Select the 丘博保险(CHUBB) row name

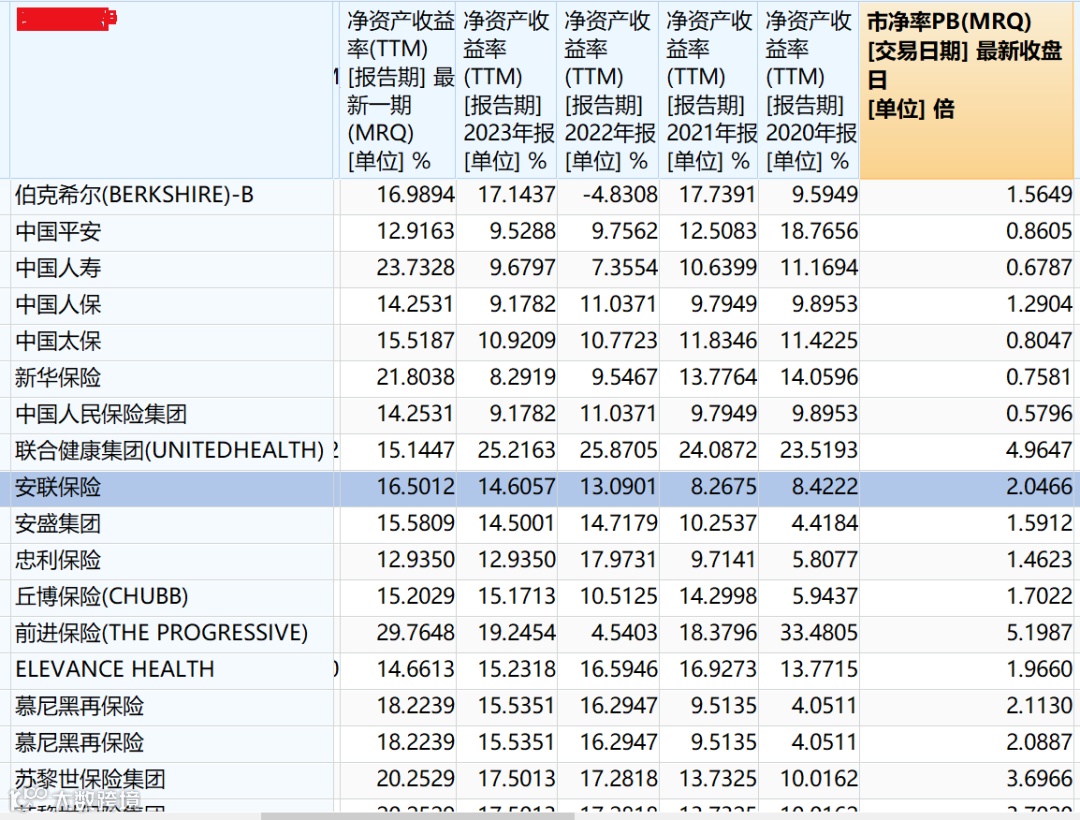tap(101, 596)
